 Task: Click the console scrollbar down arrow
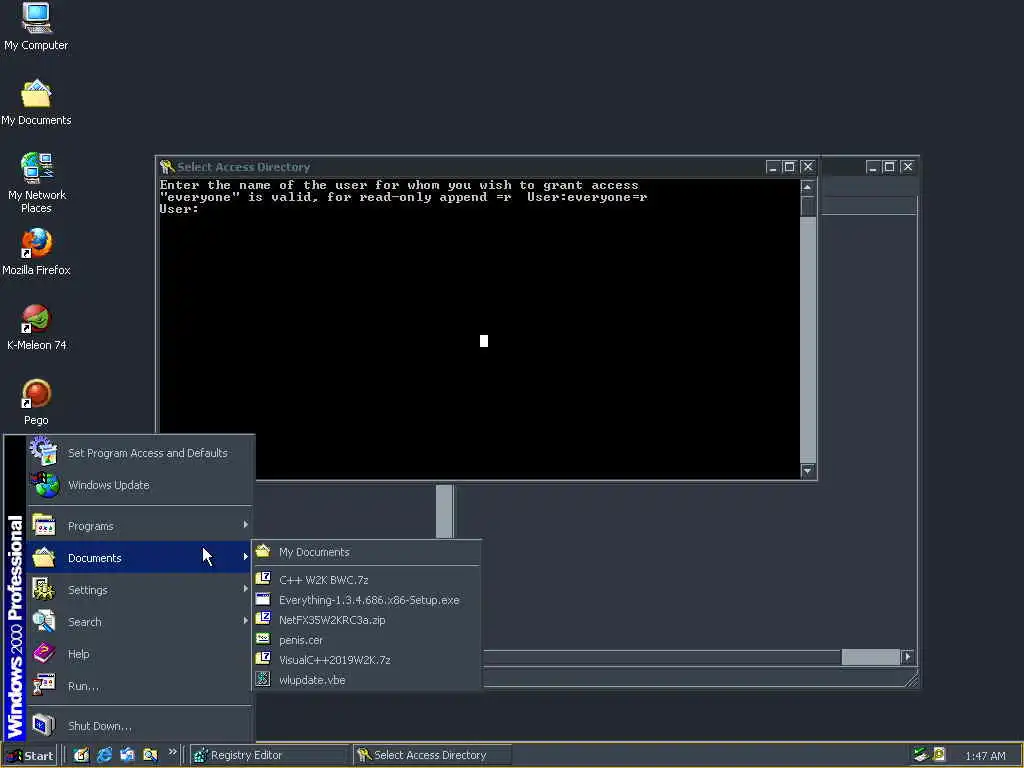[808, 470]
